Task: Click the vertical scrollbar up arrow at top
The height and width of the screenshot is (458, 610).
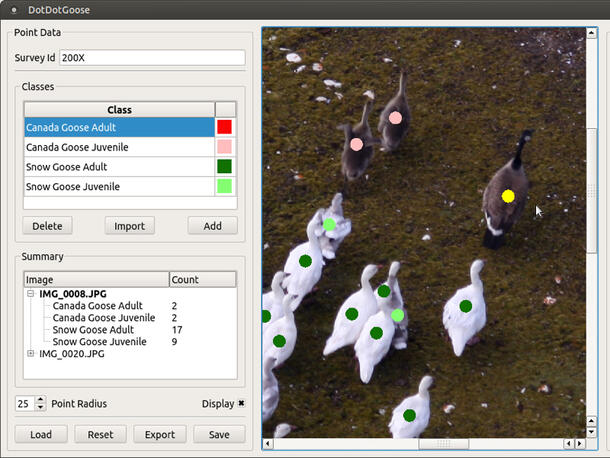Action: [591, 33]
